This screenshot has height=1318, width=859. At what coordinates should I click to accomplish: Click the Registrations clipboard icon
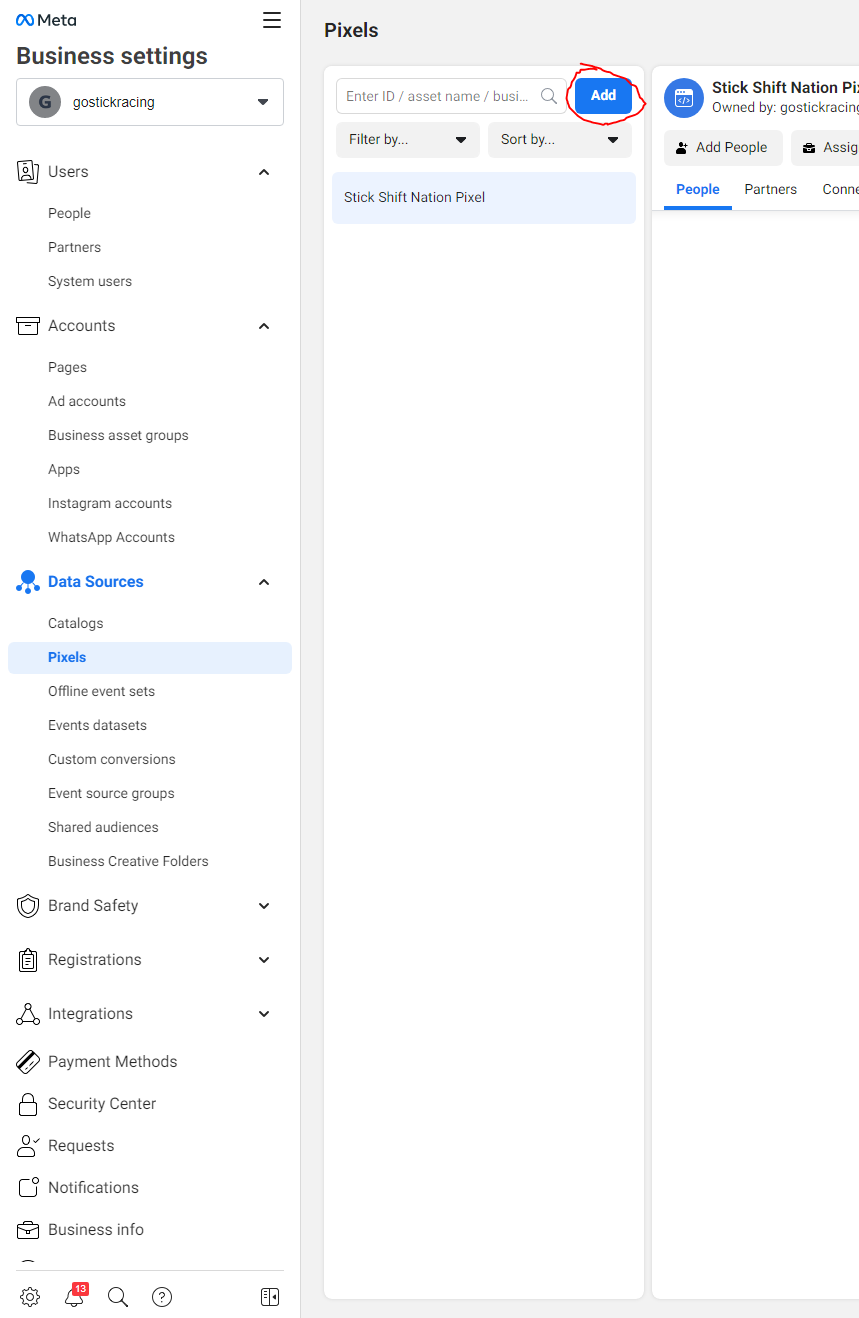click(28, 960)
